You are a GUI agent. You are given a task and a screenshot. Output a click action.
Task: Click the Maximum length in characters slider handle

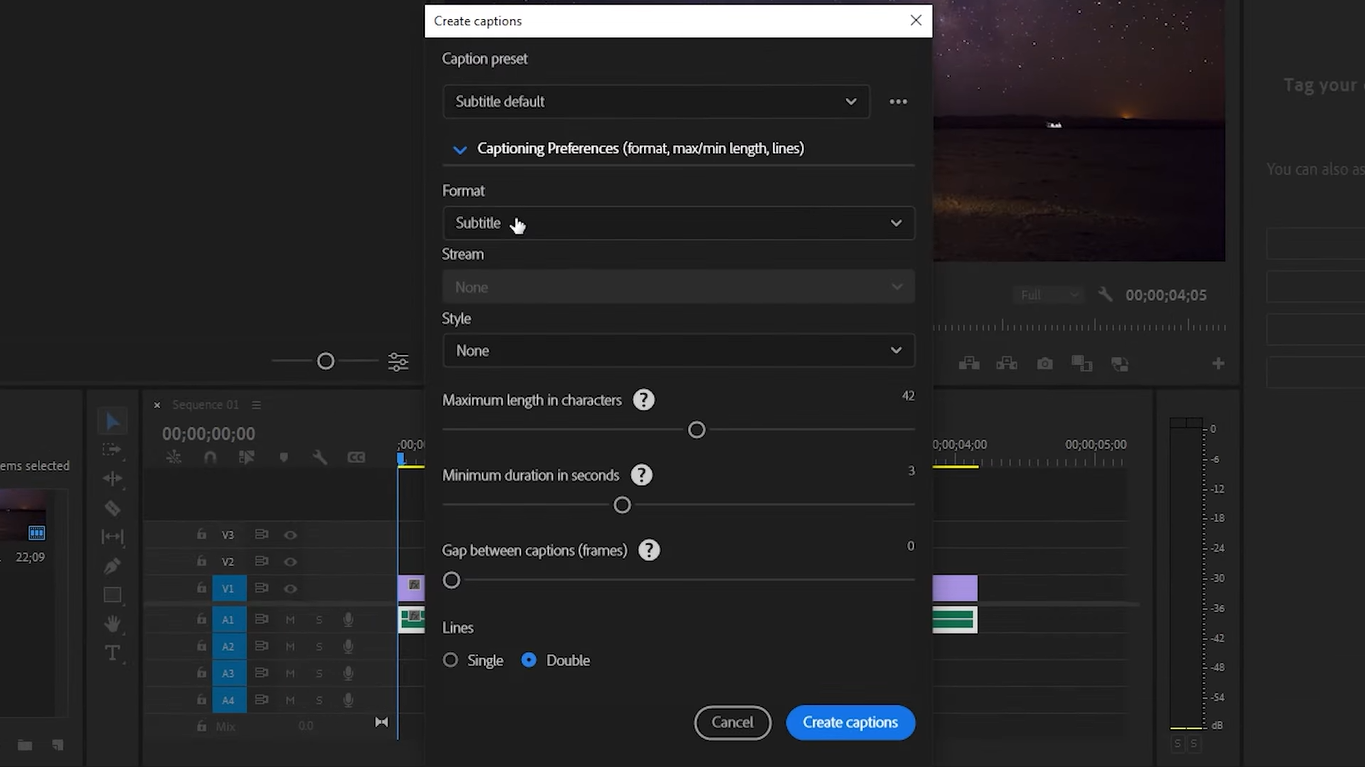(x=697, y=430)
